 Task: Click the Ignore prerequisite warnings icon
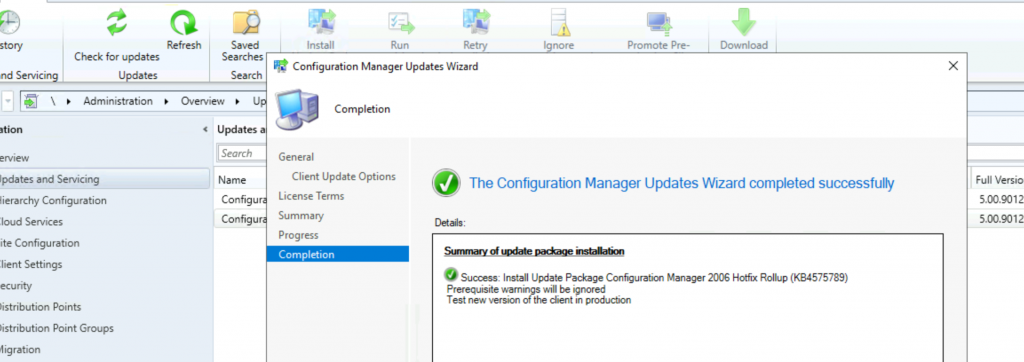[x=559, y=23]
